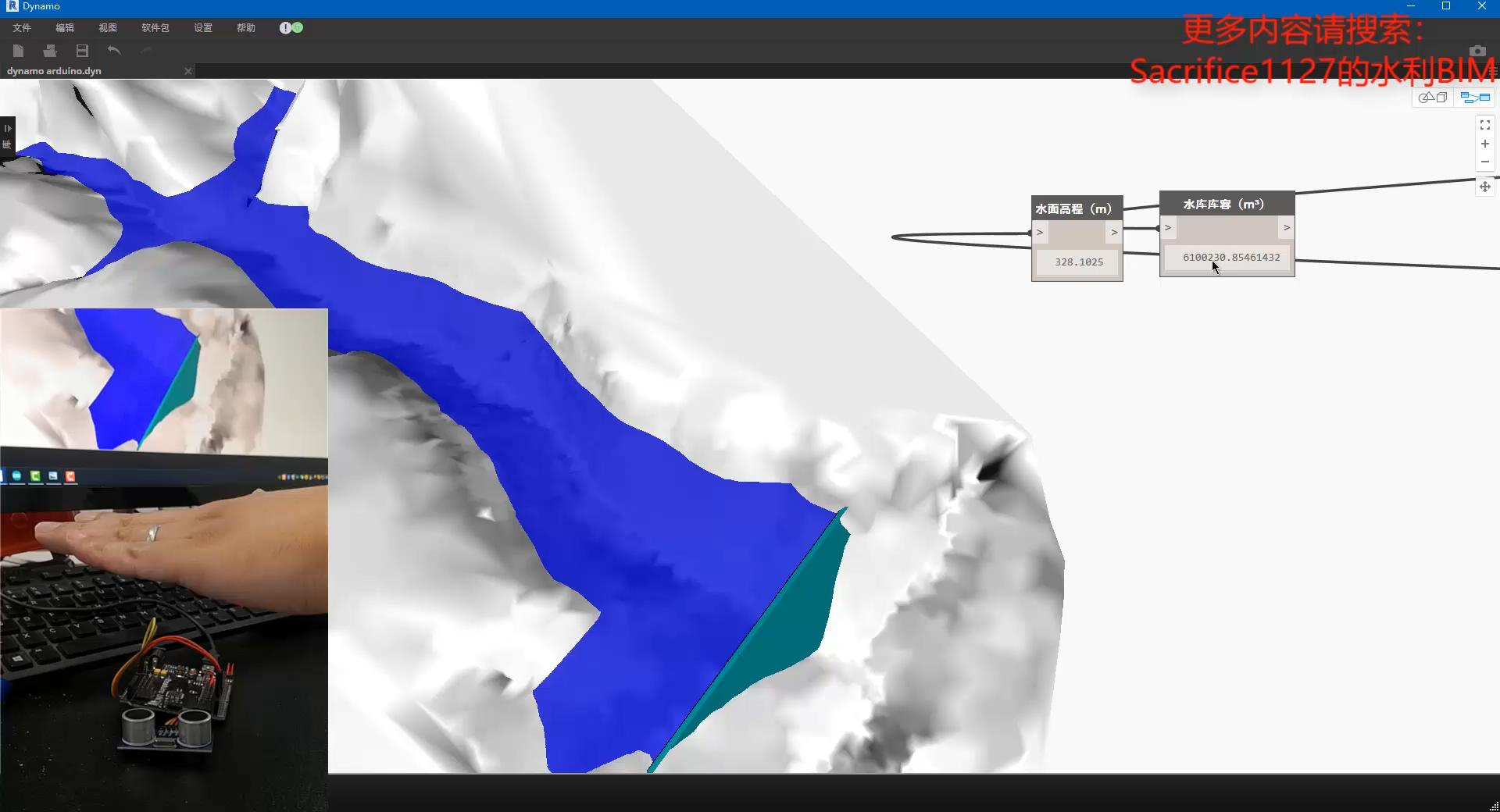Click the input chevron of 水库库容 node

1166,227
